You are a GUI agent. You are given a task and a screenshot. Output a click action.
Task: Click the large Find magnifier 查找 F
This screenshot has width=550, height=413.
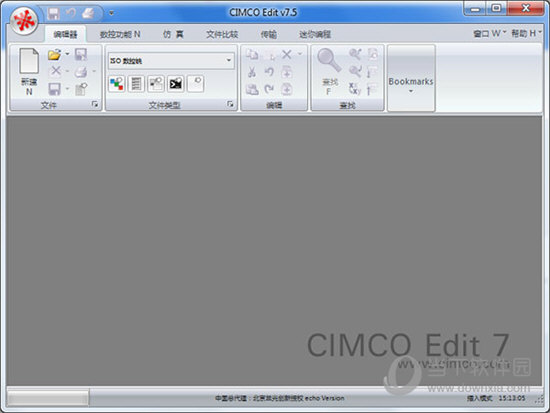tap(329, 72)
